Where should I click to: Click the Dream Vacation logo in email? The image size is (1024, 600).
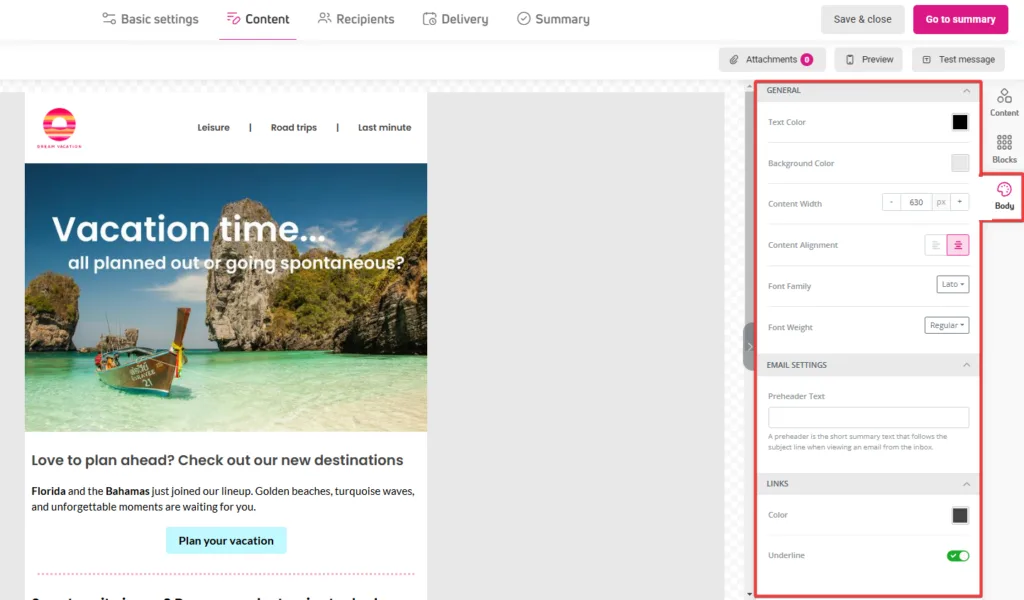click(x=59, y=128)
